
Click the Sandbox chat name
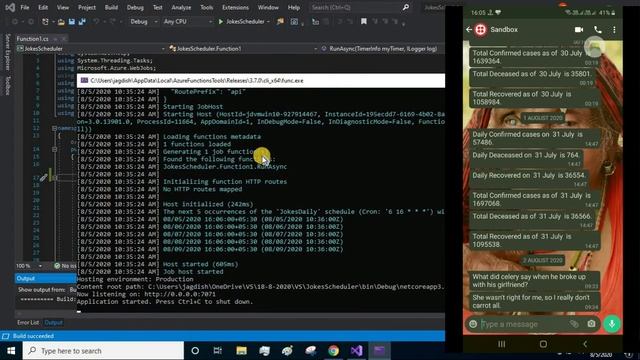(x=504, y=29)
